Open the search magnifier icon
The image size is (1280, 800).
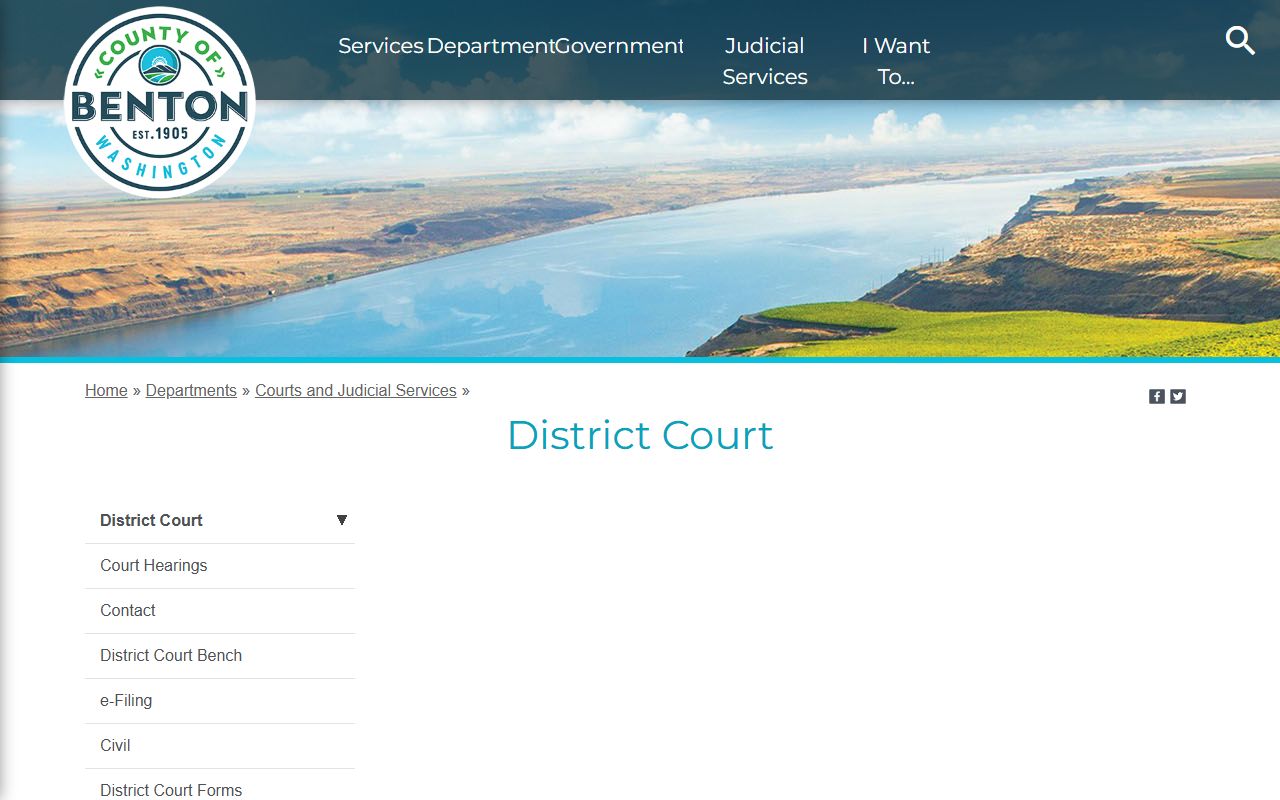tap(1240, 41)
